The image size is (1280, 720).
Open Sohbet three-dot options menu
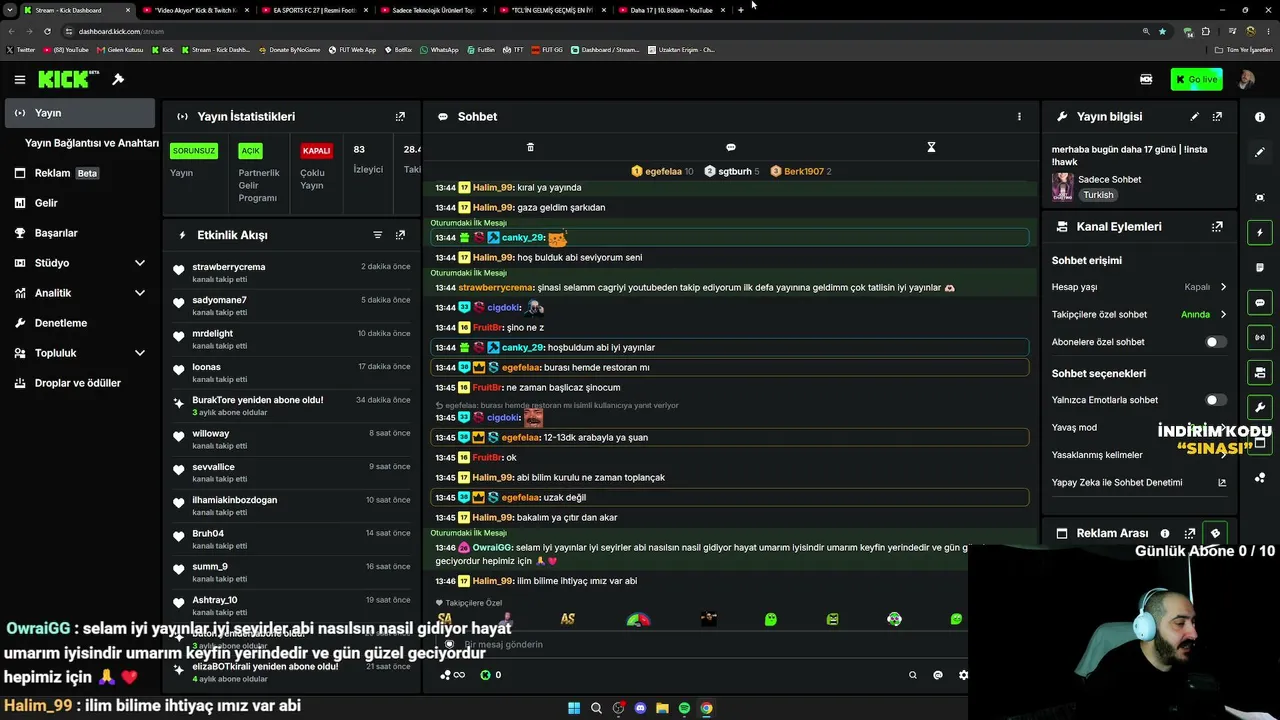pyautogui.click(x=1019, y=117)
